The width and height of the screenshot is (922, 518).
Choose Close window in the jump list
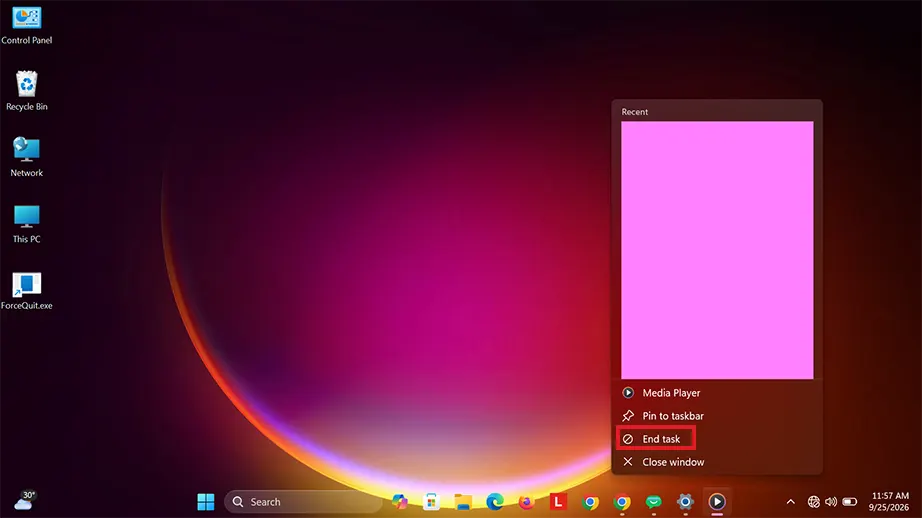pos(717,462)
